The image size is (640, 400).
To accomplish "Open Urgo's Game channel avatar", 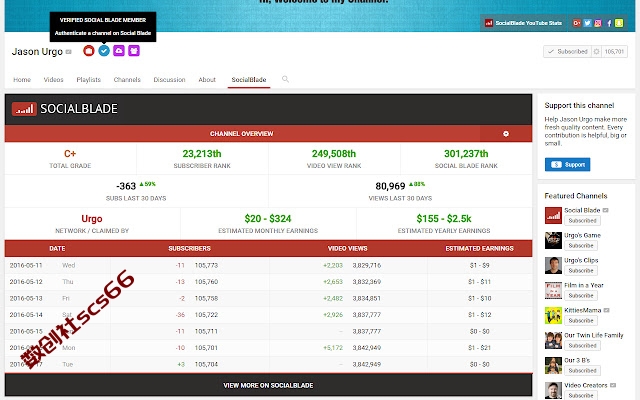I will tap(553, 240).
